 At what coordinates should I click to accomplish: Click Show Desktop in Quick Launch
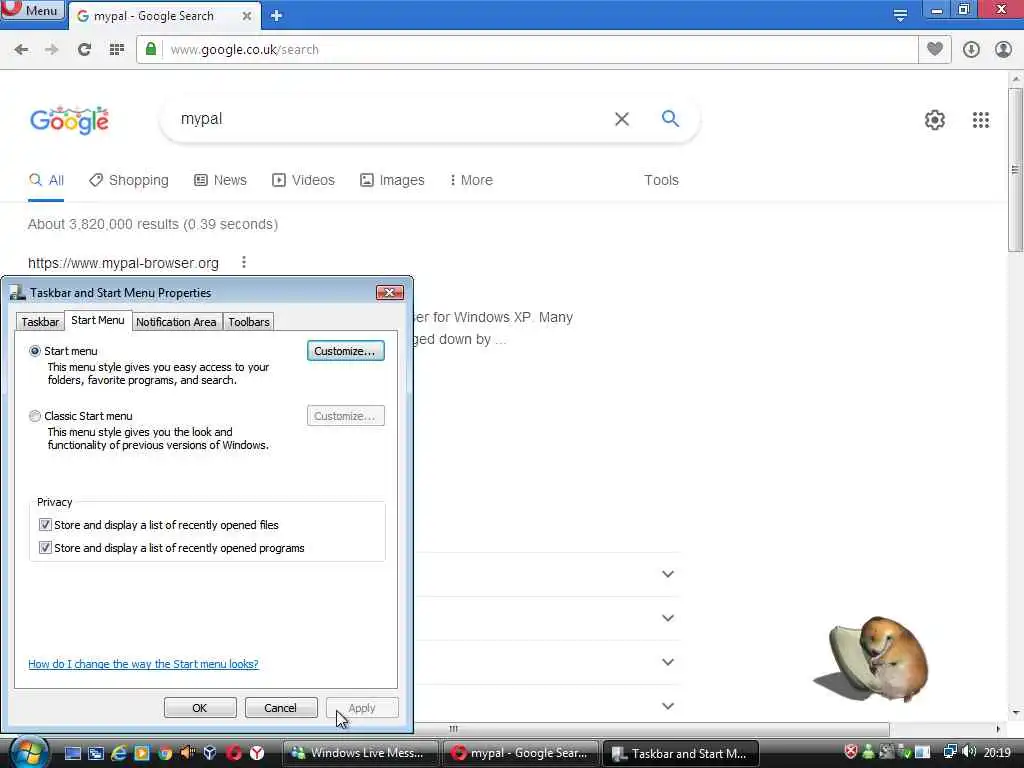pos(72,753)
